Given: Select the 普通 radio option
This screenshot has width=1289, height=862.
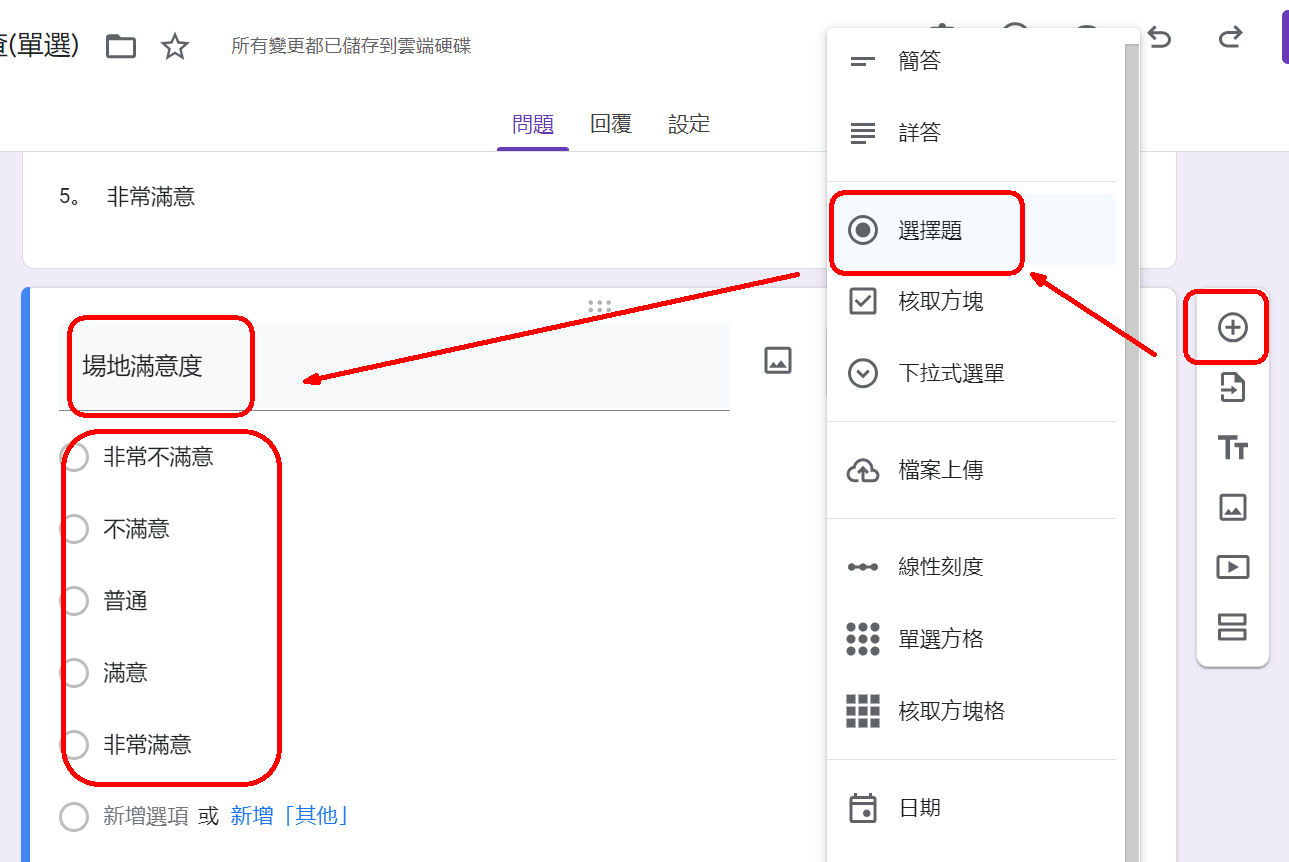Looking at the screenshot, I should (x=75, y=601).
